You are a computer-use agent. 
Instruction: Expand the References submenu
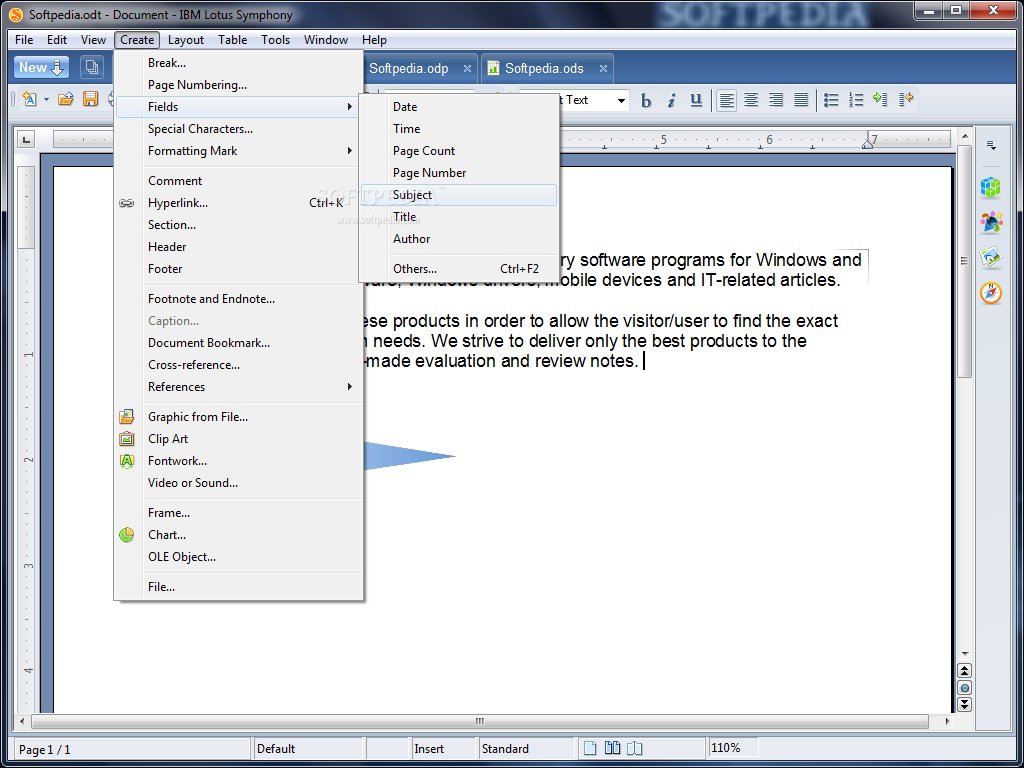point(239,387)
